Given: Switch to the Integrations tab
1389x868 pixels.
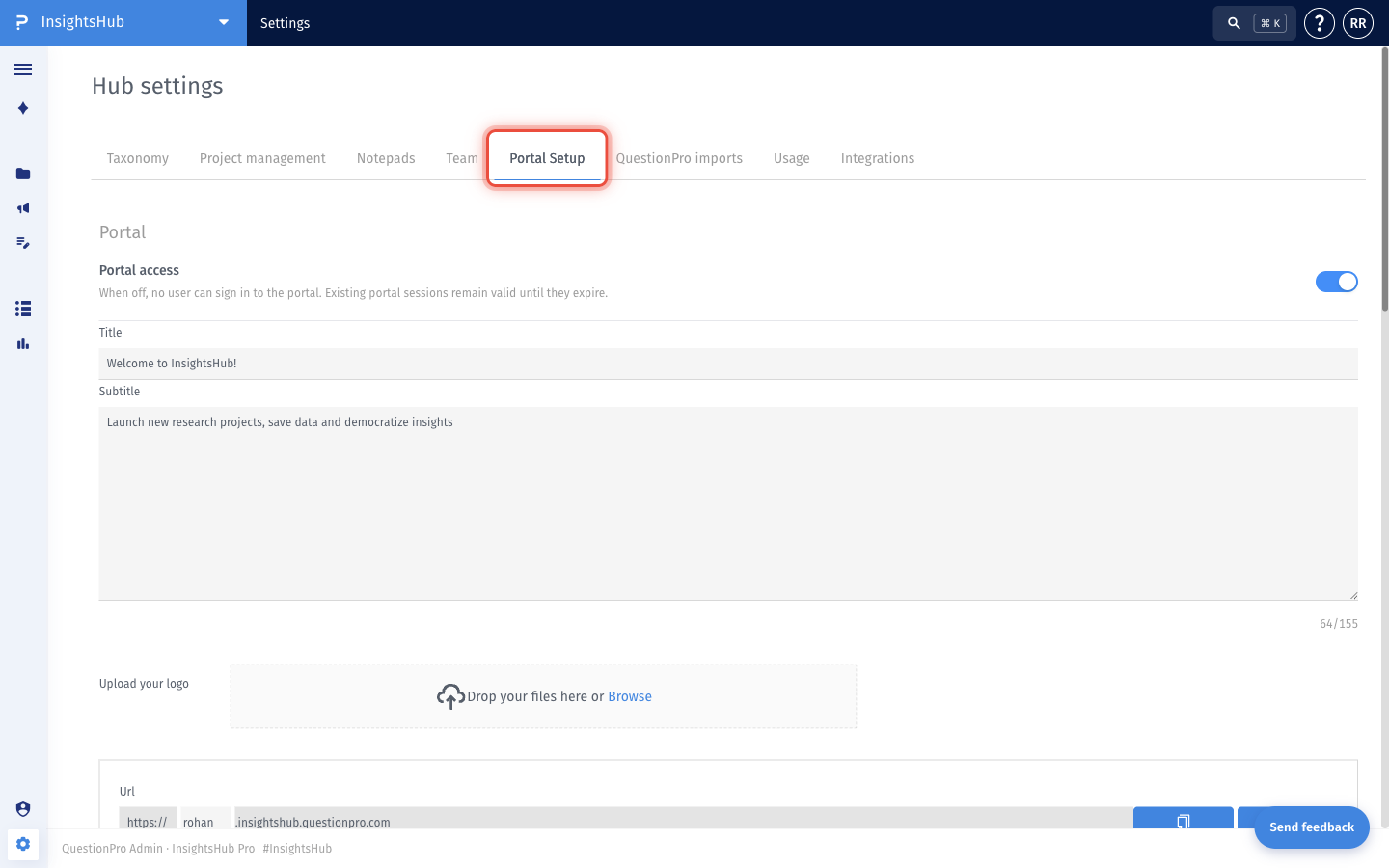Looking at the screenshot, I should (878, 158).
